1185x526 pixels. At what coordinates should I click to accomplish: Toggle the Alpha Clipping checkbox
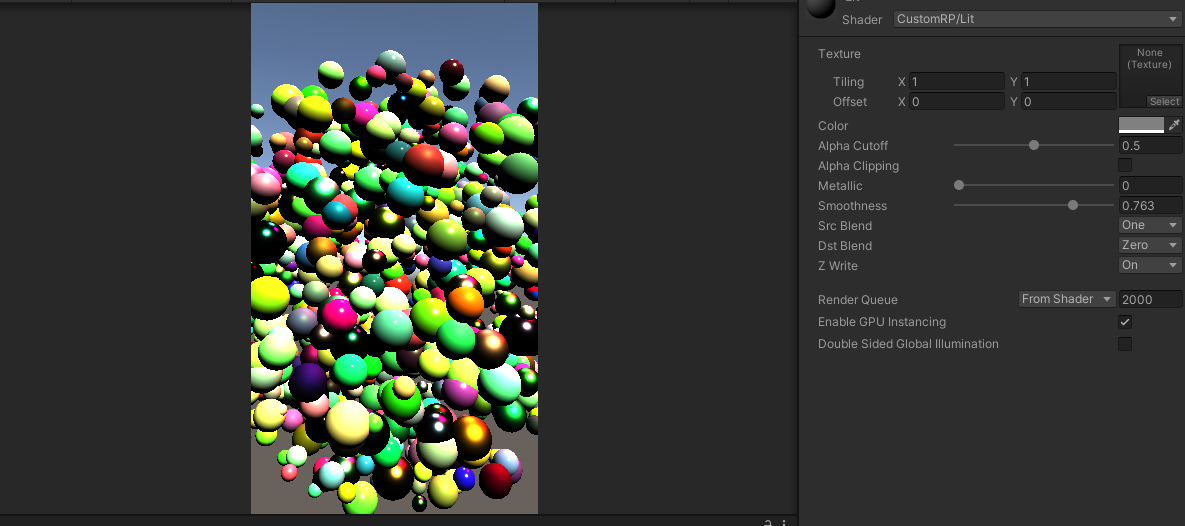(x=1125, y=165)
